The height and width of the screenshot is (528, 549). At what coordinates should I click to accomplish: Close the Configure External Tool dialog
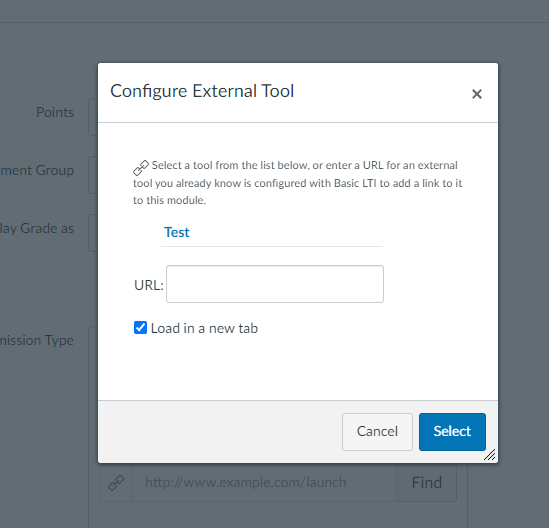(477, 94)
